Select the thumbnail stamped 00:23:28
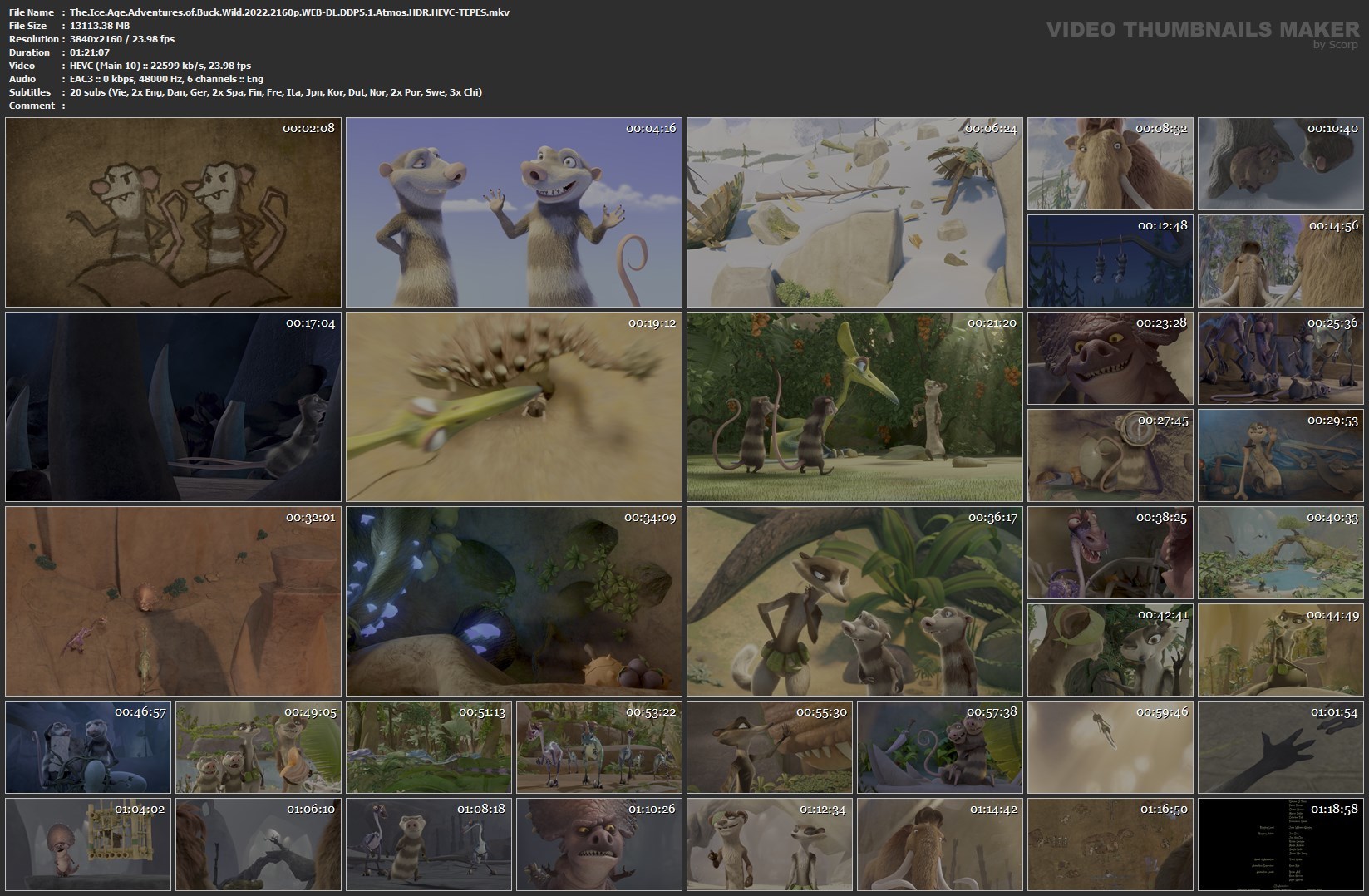 pos(1110,358)
